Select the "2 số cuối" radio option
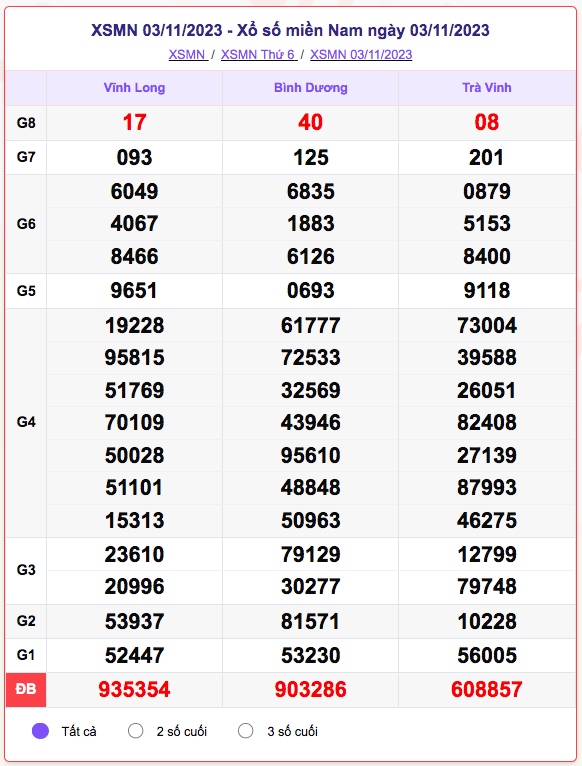582x766 pixels. (135, 731)
